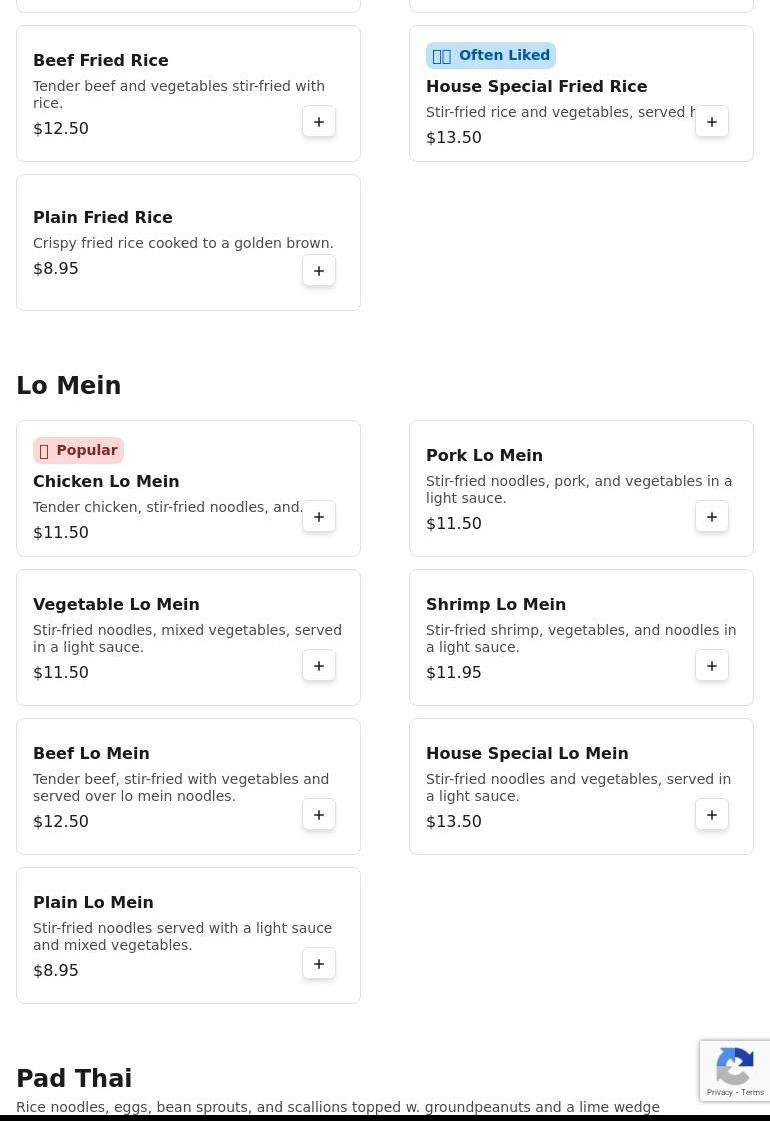Open House Special Fried Rice title
This screenshot has width=770, height=1121.
tap(536, 86)
